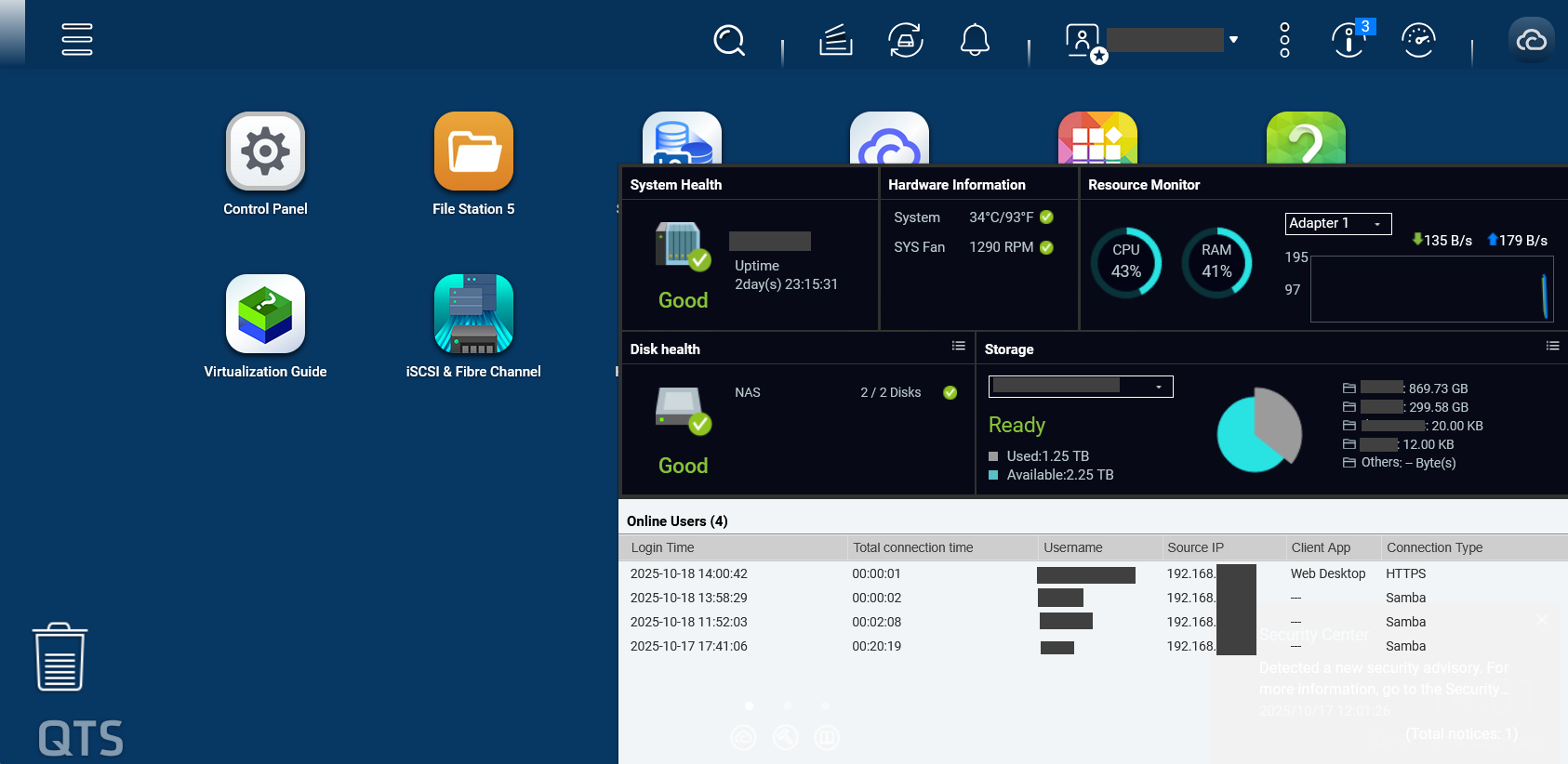This screenshot has width=1568, height=764.
Task: Open the storage volume selector dropdown
Action: click(1081, 387)
